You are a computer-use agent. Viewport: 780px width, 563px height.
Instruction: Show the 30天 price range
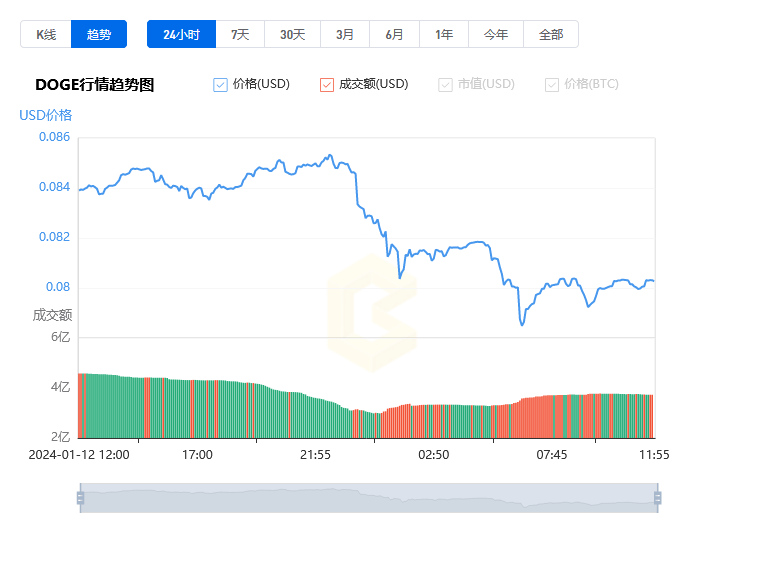point(292,34)
